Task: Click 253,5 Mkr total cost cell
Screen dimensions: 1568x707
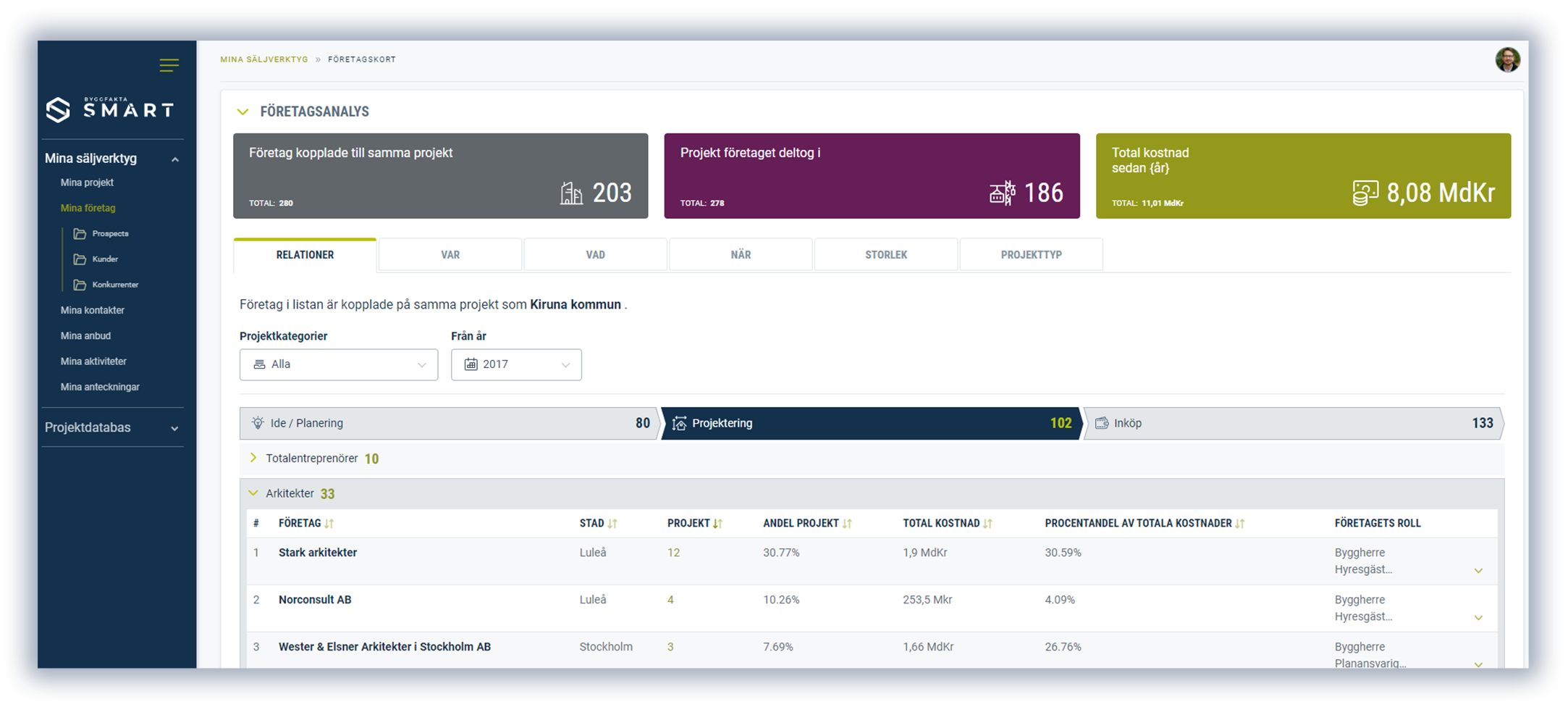Action: point(927,600)
